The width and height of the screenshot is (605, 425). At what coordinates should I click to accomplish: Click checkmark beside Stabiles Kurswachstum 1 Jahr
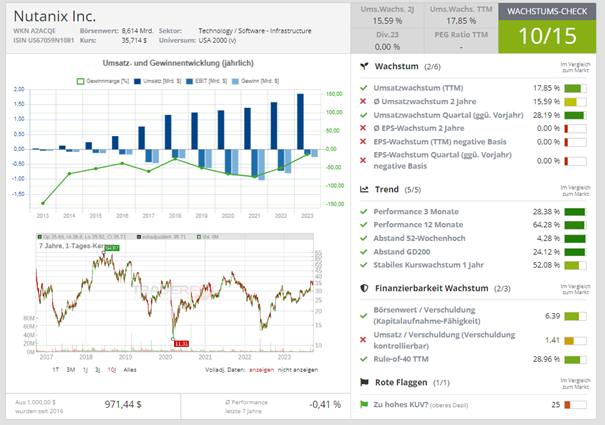[363, 265]
